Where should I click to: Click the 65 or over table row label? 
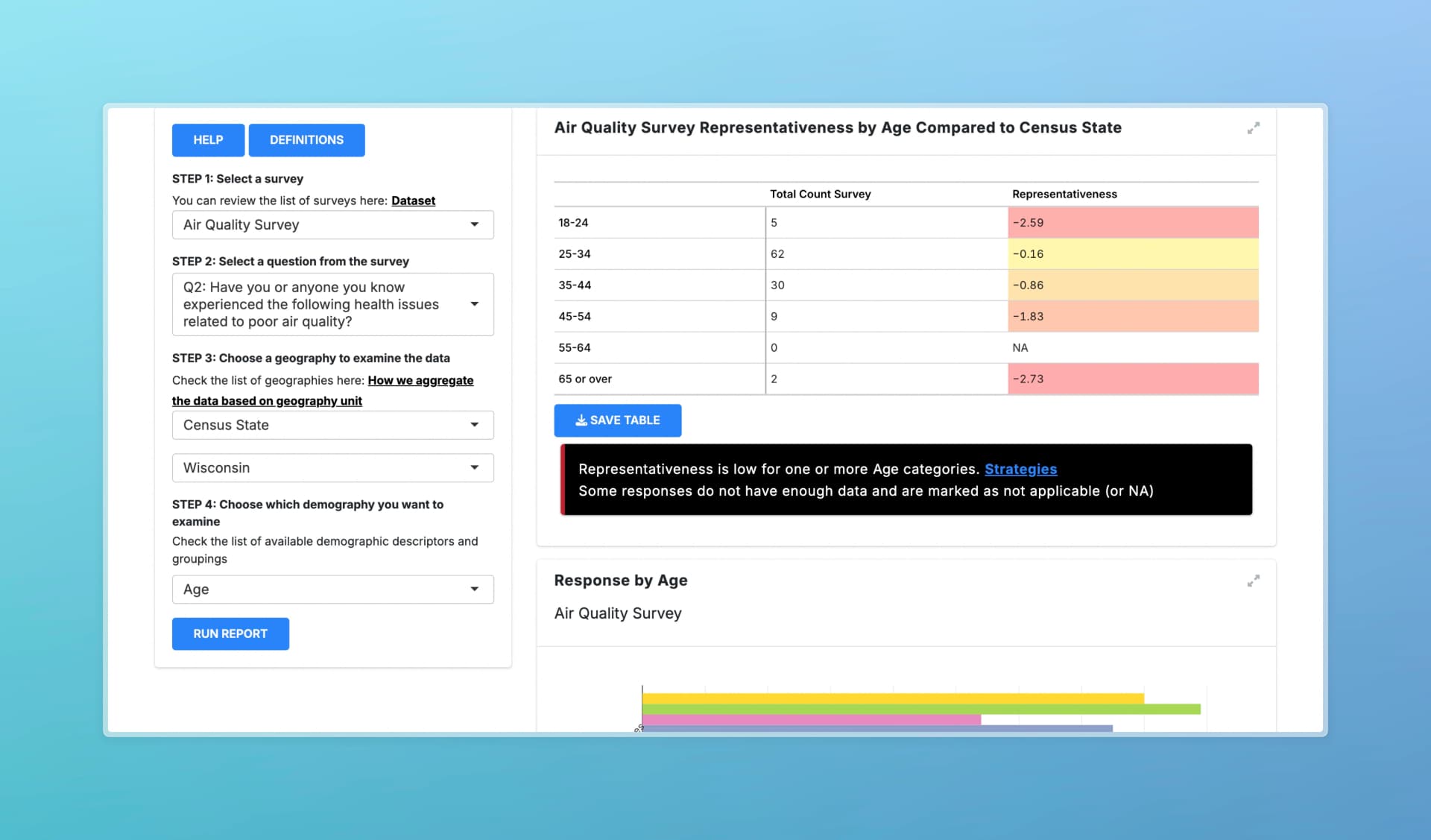point(585,379)
